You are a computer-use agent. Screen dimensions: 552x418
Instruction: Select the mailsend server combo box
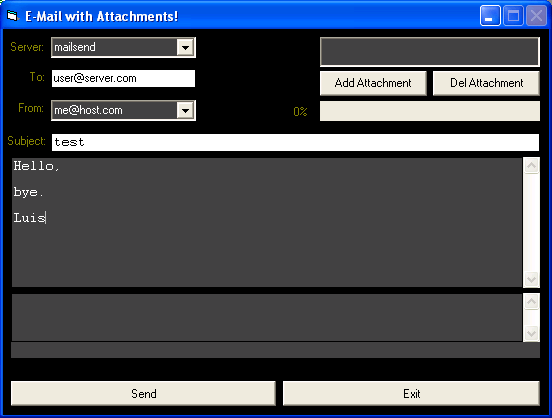(x=123, y=47)
